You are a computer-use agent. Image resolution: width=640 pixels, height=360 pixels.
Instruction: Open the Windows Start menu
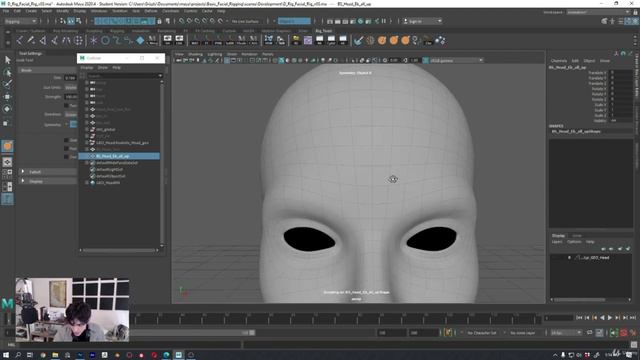point(6,355)
